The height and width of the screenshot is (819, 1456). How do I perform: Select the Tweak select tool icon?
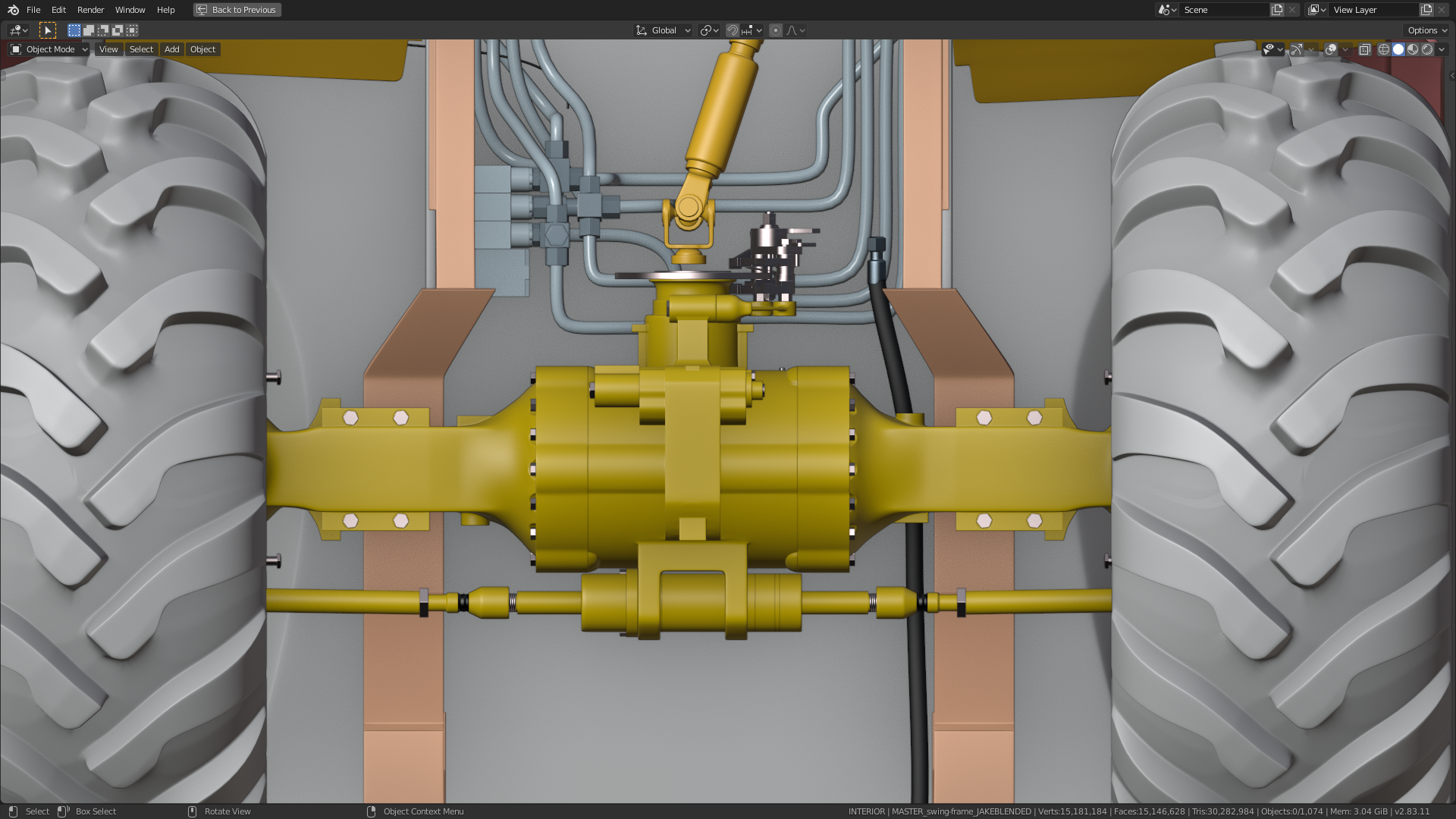click(47, 30)
